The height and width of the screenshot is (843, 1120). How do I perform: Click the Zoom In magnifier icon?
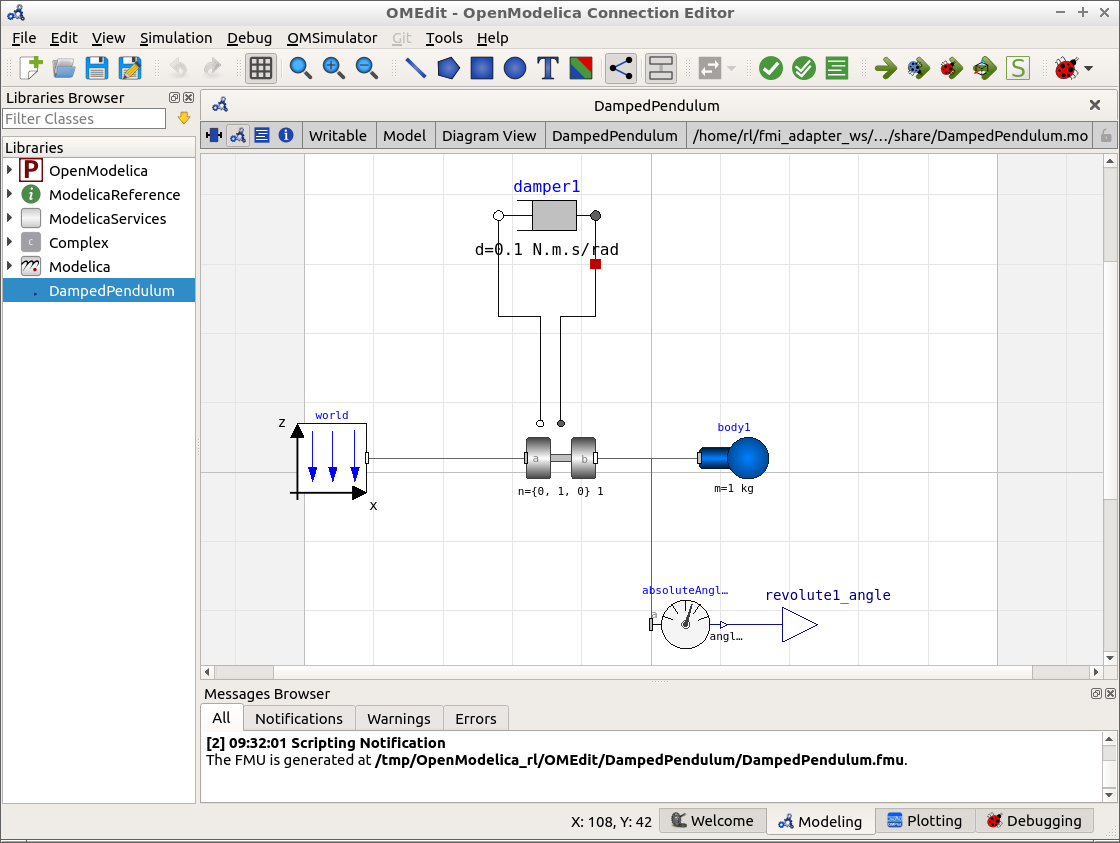pos(333,68)
